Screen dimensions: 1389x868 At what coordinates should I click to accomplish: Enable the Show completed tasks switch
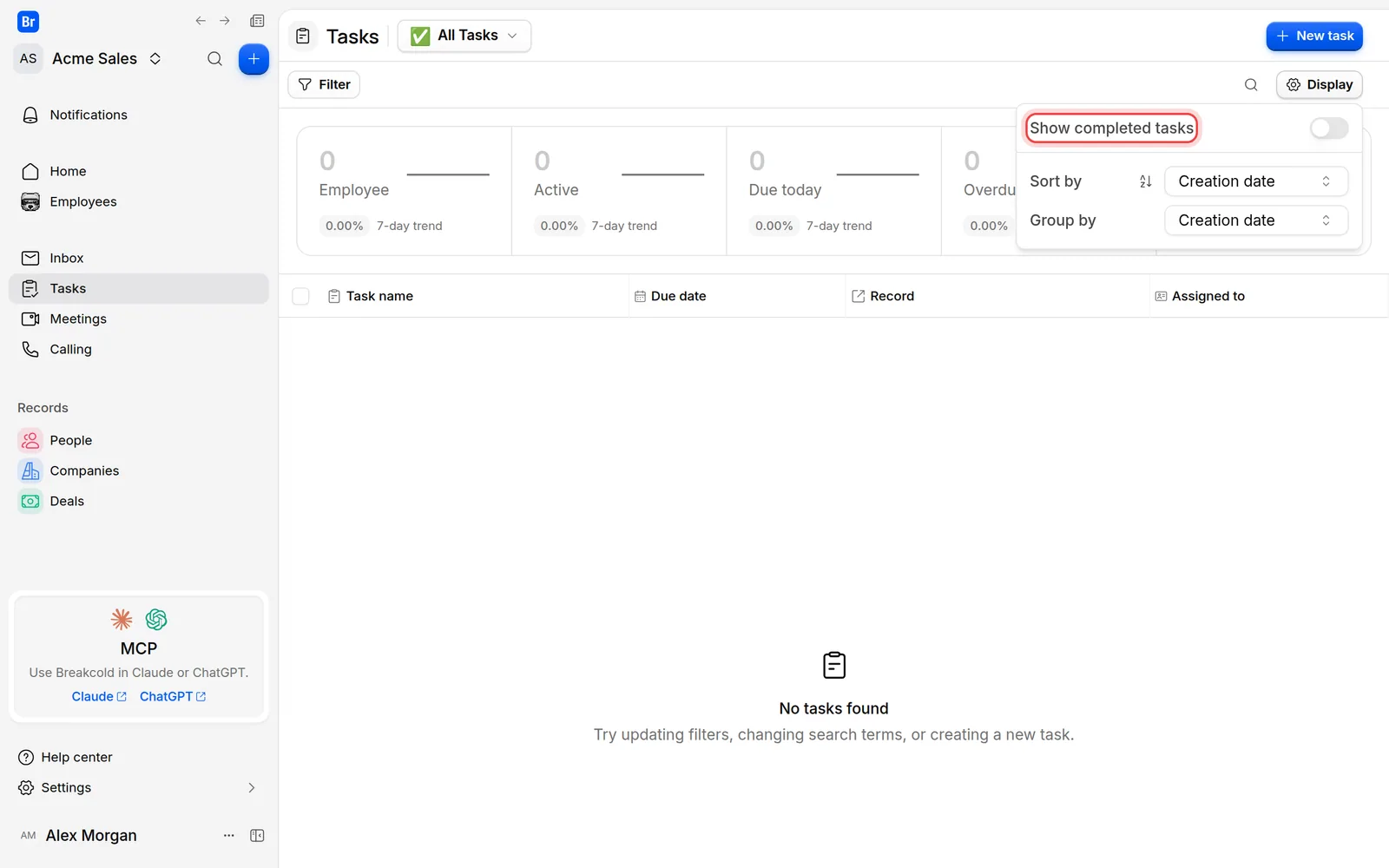[1329, 128]
